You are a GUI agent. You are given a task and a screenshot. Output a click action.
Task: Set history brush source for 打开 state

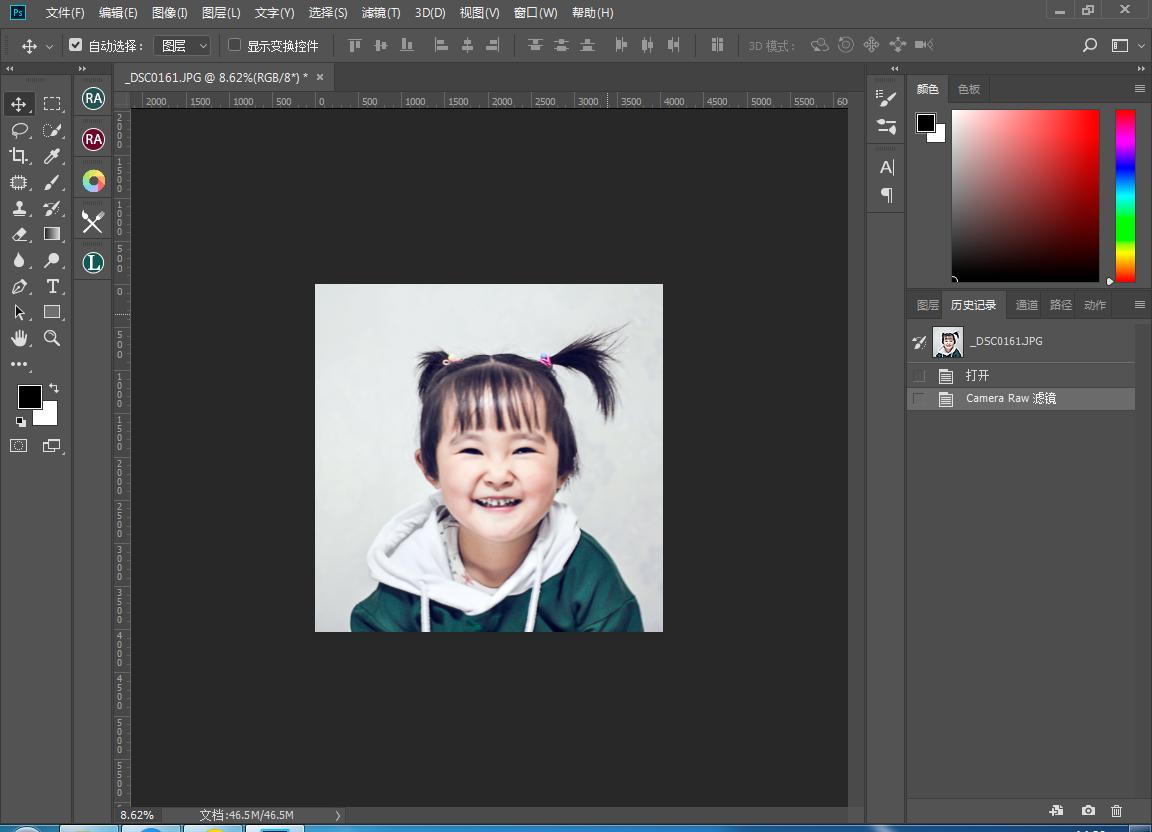(919, 376)
